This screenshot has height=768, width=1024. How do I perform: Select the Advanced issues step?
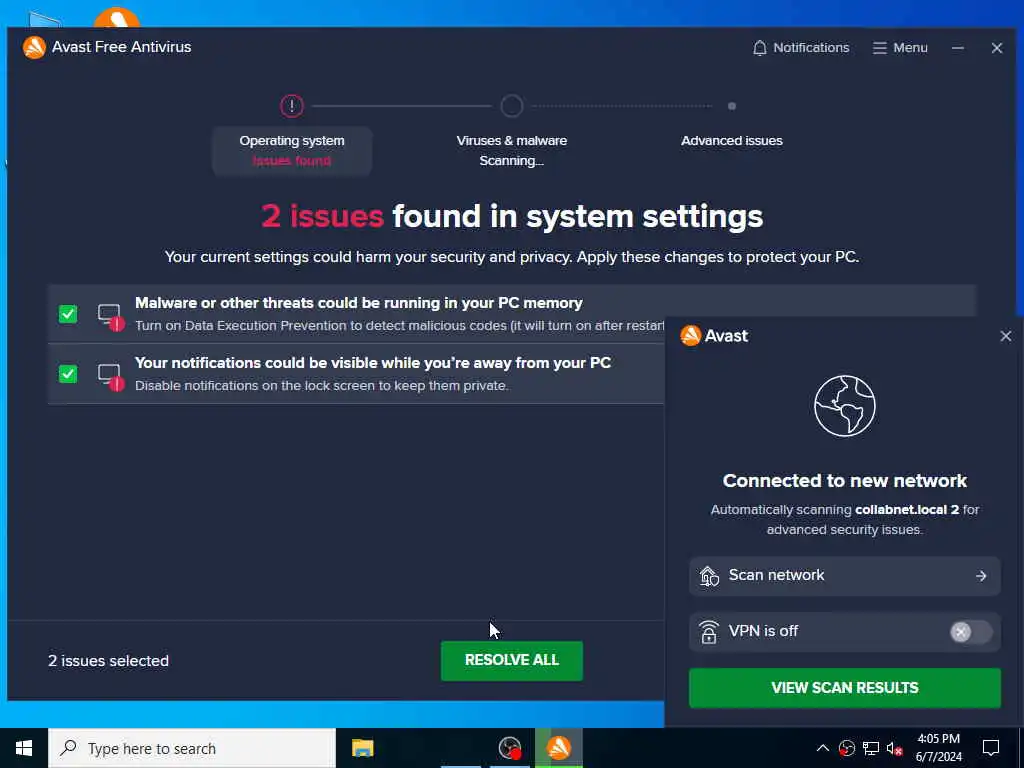click(731, 140)
